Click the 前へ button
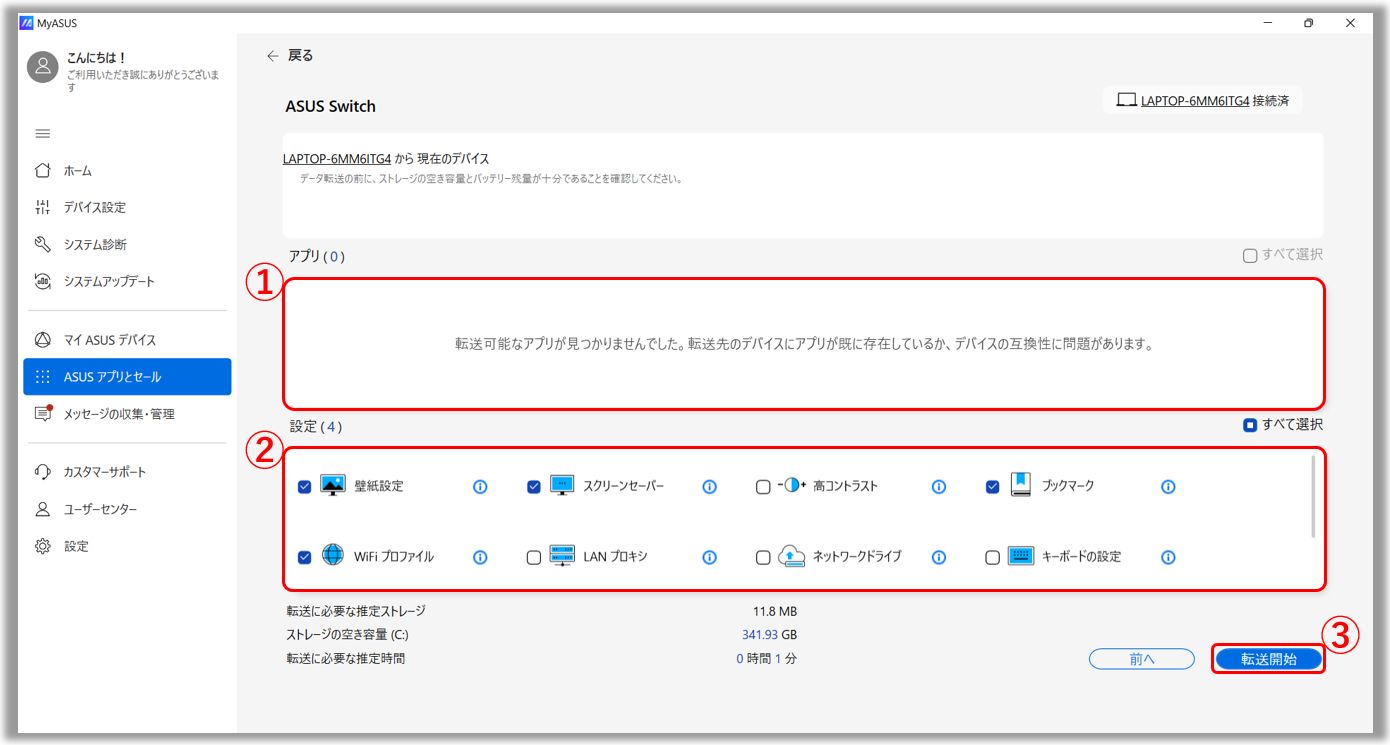The image size is (1390, 745). click(x=1142, y=659)
